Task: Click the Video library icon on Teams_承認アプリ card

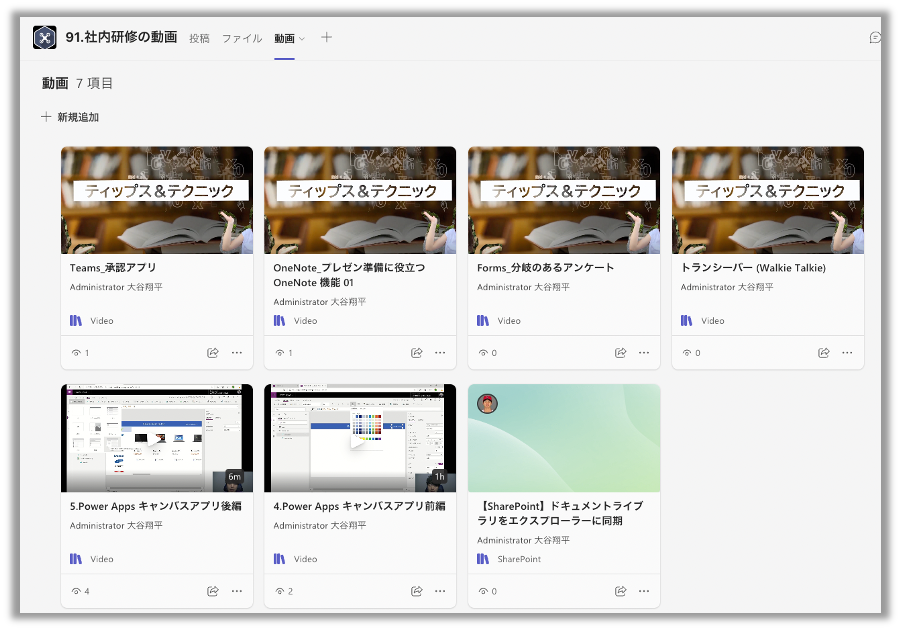Action: point(76,321)
